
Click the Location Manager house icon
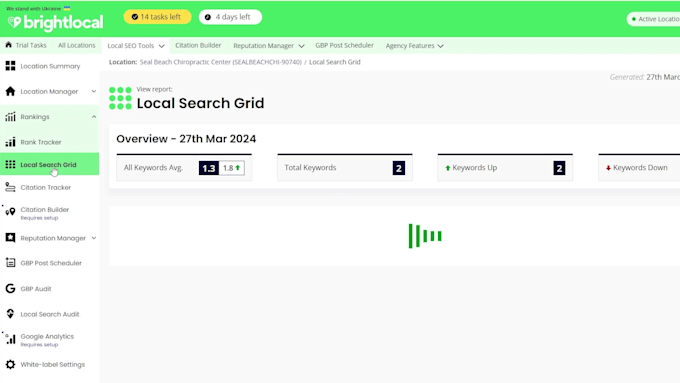click(x=10, y=91)
